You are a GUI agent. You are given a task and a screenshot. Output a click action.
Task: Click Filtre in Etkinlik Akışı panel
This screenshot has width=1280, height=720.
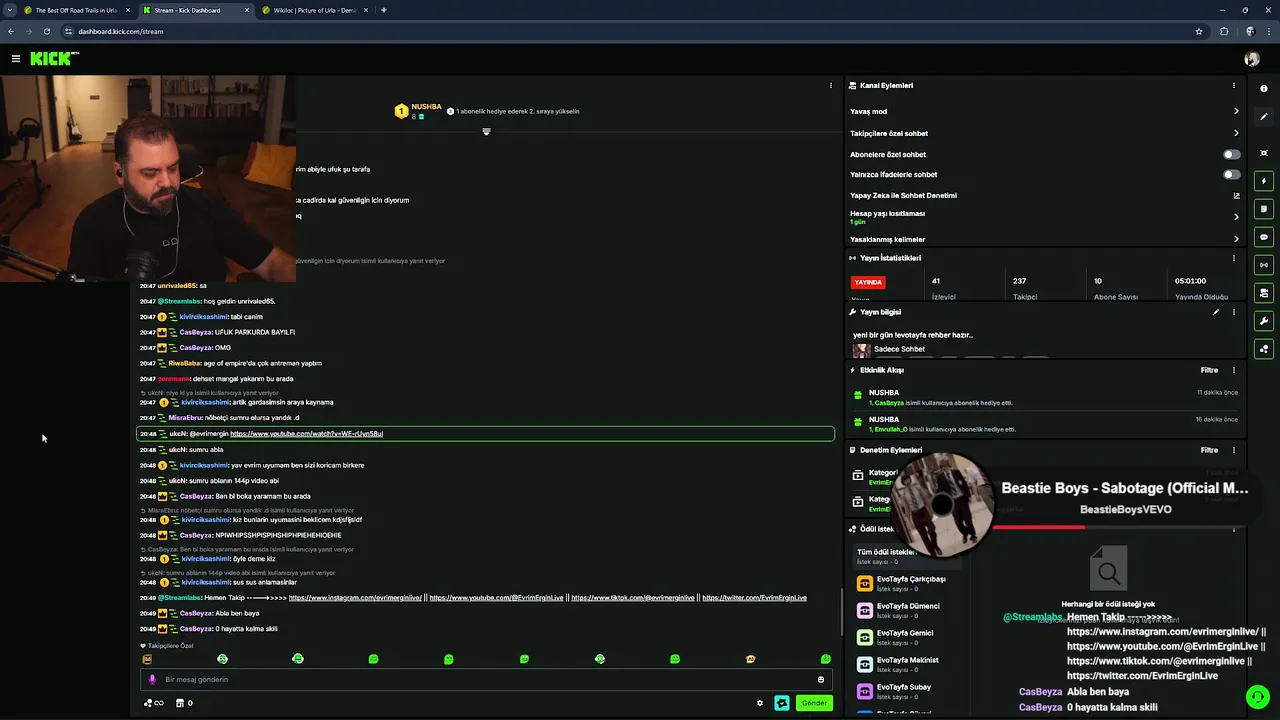pyautogui.click(x=1209, y=370)
